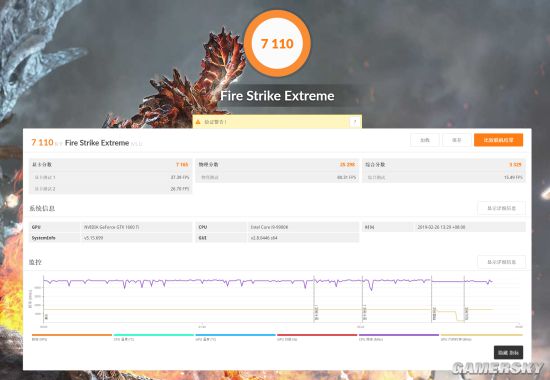The image size is (550, 380).
Task: Click the graphics score 7 165 value
Action: [x=182, y=165]
